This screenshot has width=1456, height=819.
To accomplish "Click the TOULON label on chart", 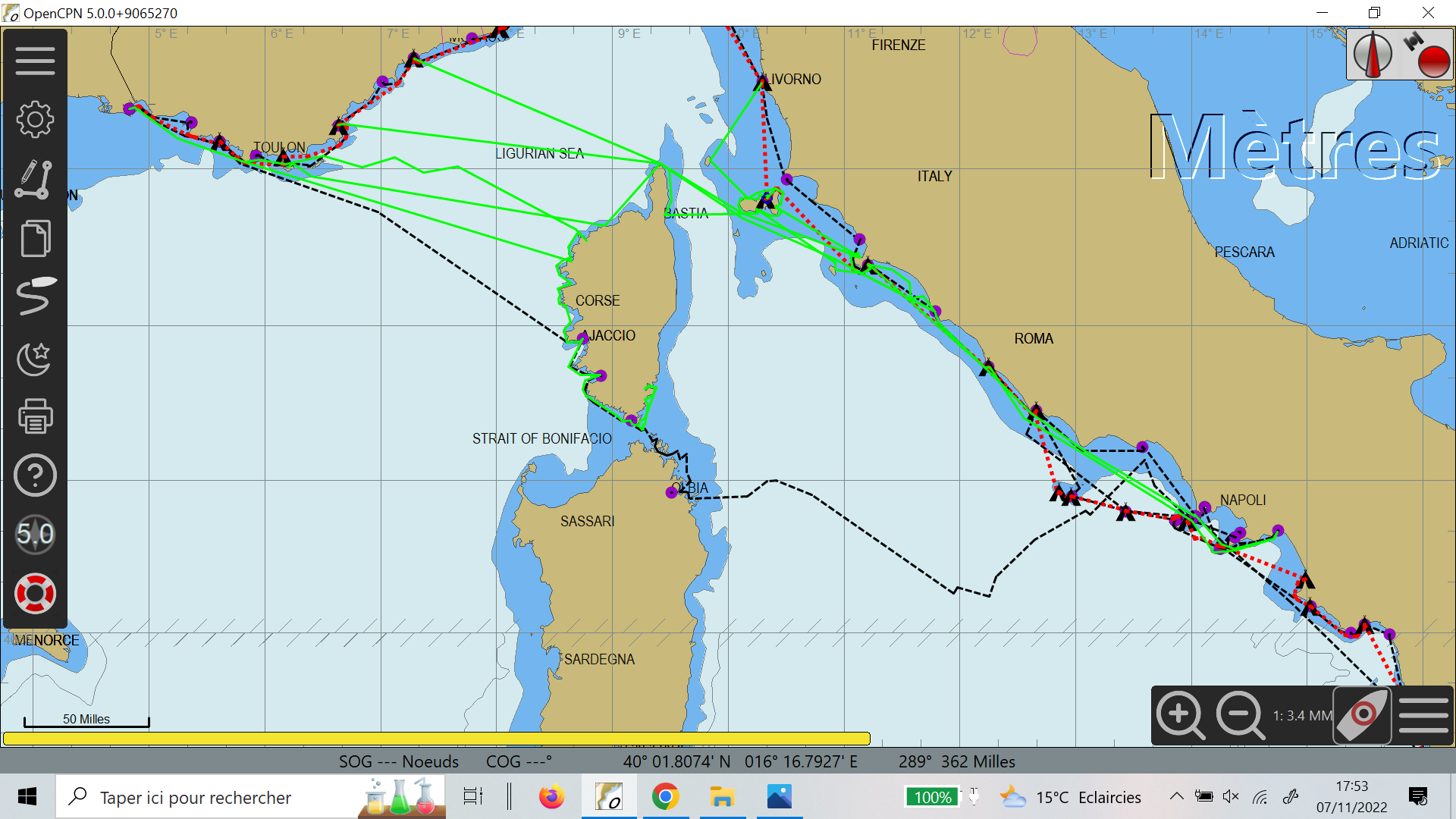I will pos(279,147).
